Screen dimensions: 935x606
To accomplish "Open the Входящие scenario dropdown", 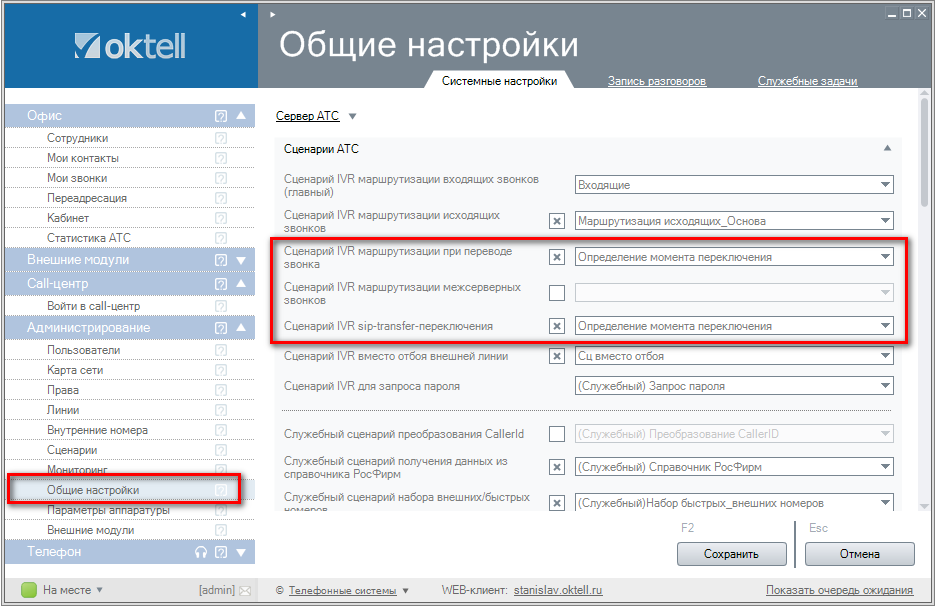I will click(734, 185).
